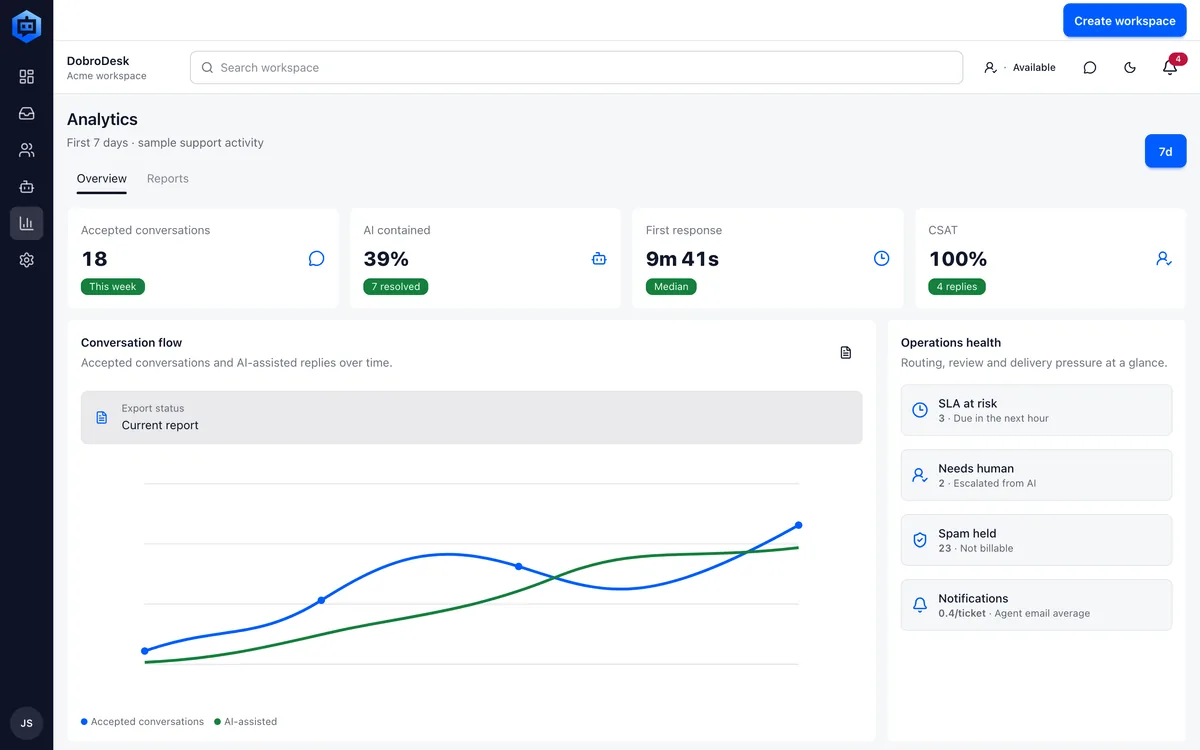Open the 7d time range selector
The image size is (1200, 750).
point(1165,151)
